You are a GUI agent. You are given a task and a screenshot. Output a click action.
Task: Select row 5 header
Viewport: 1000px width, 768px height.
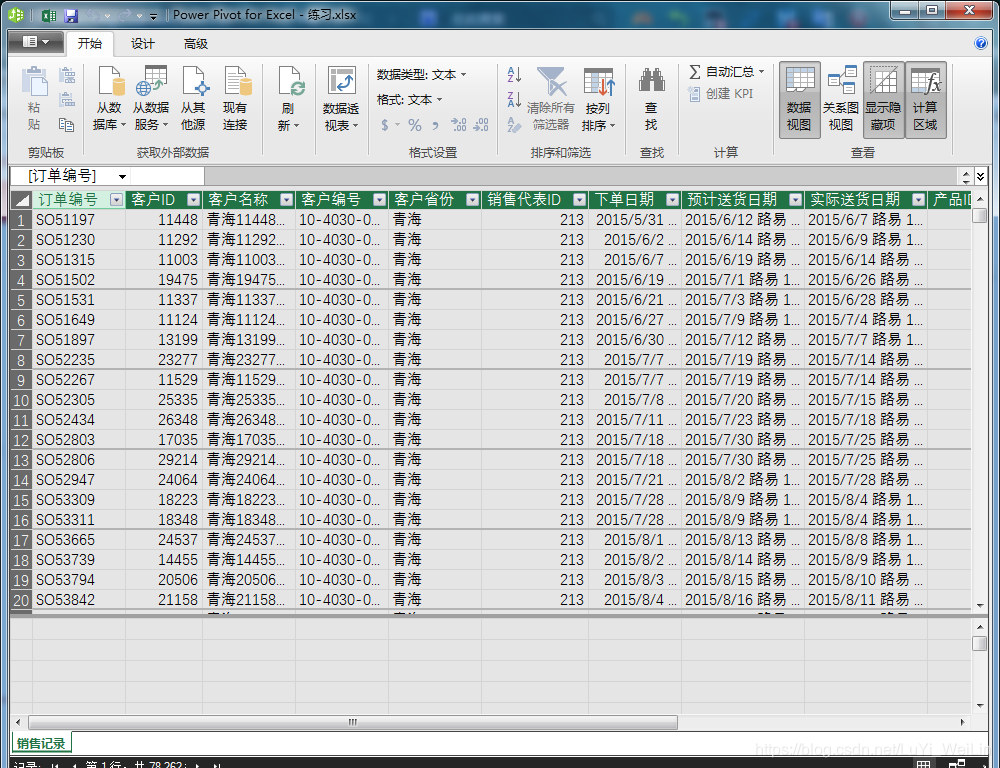pos(21,300)
